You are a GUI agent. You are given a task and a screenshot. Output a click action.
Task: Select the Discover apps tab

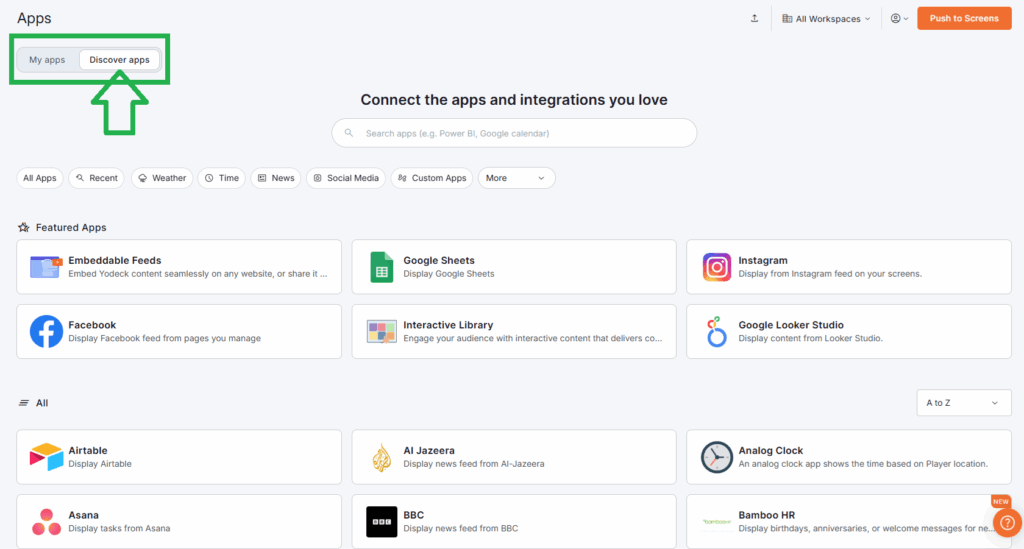click(119, 60)
